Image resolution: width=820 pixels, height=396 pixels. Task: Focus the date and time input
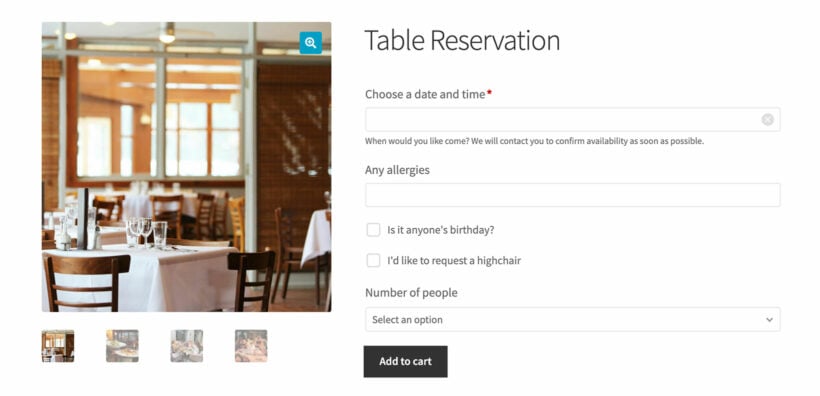(x=573, y=120)
